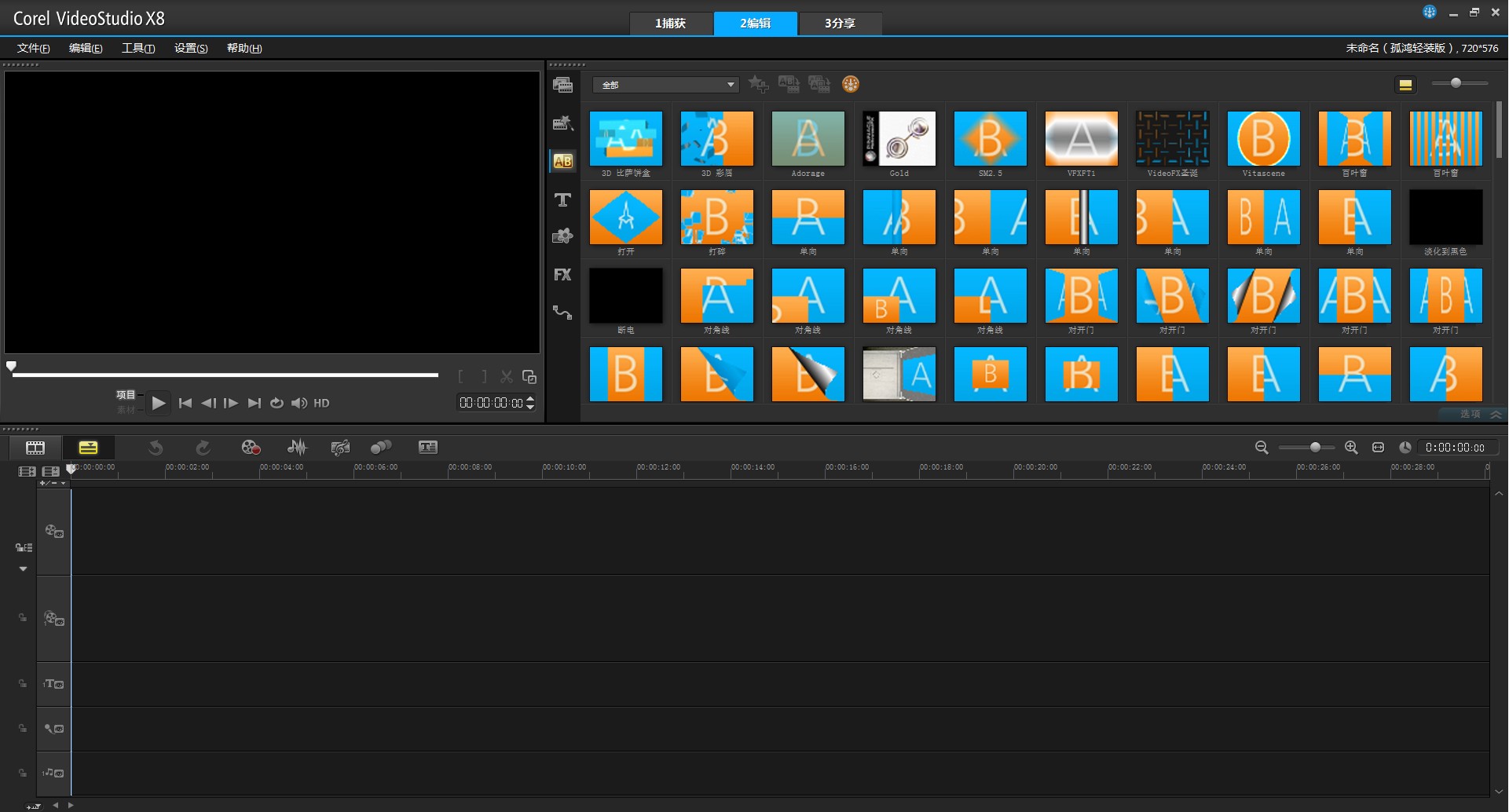The height and width of the screenshot is (812, 1509).
Task: Click the timeline zoom out magnifier
Action: pos(1262,448)
